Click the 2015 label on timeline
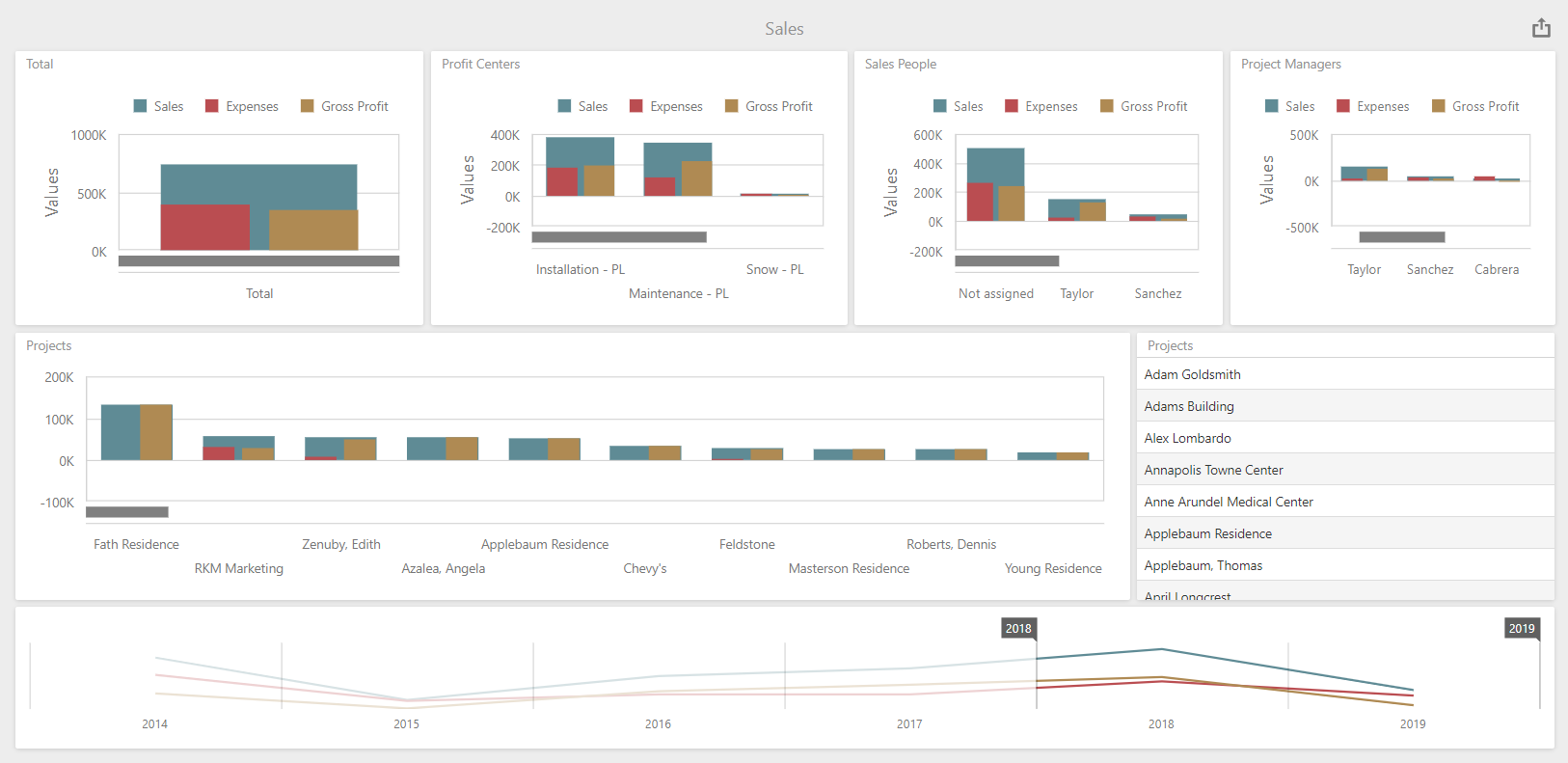This screenshot has height=763, width=1568. click(x=406, y=723)
